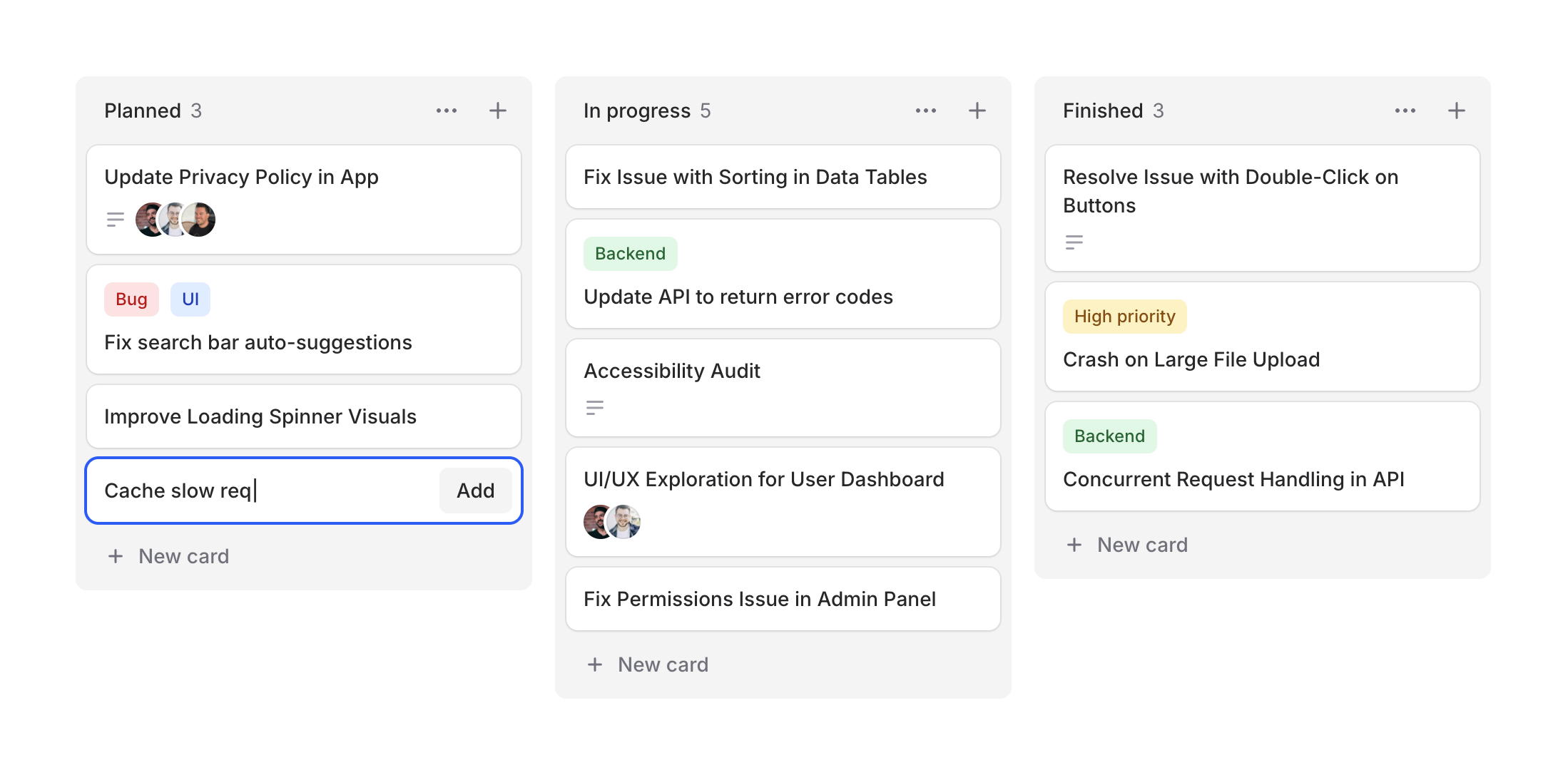Click the description icon on Resolve Issue with Double-Click card

tap(1074, 242)
